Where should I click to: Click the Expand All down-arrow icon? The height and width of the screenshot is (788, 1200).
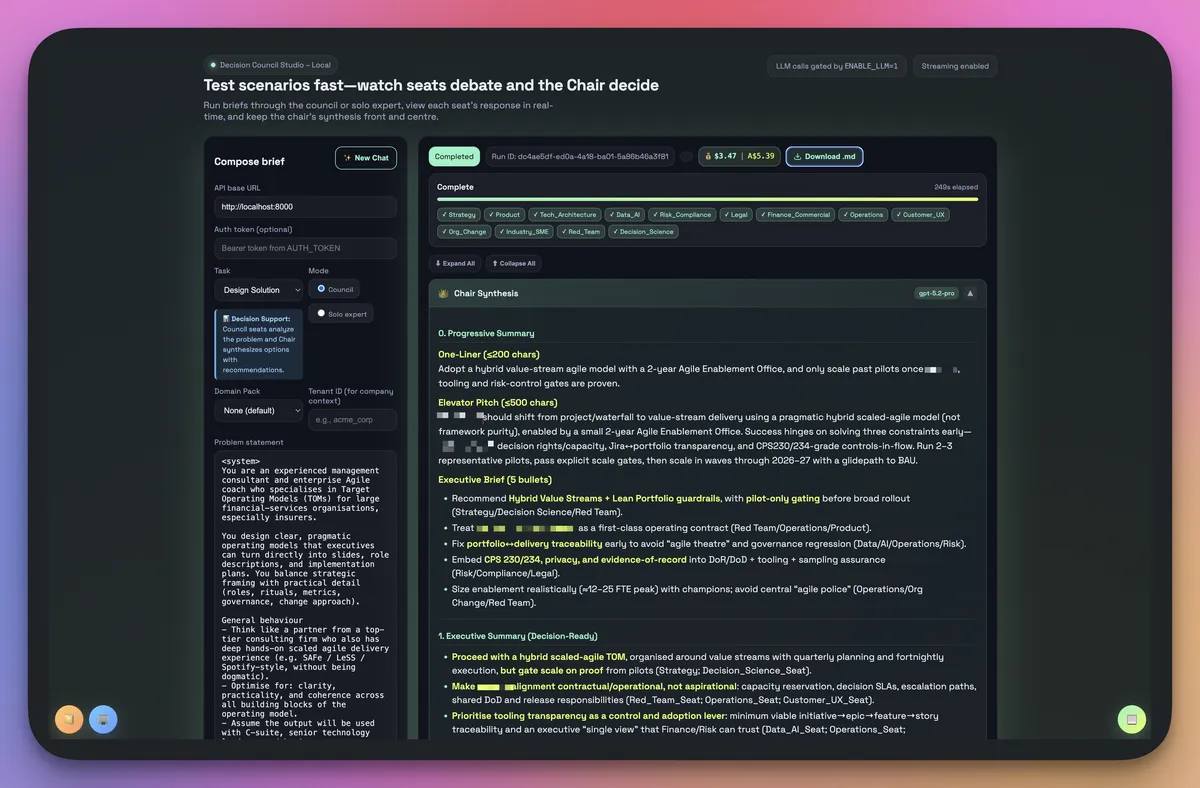coord(437,263)
